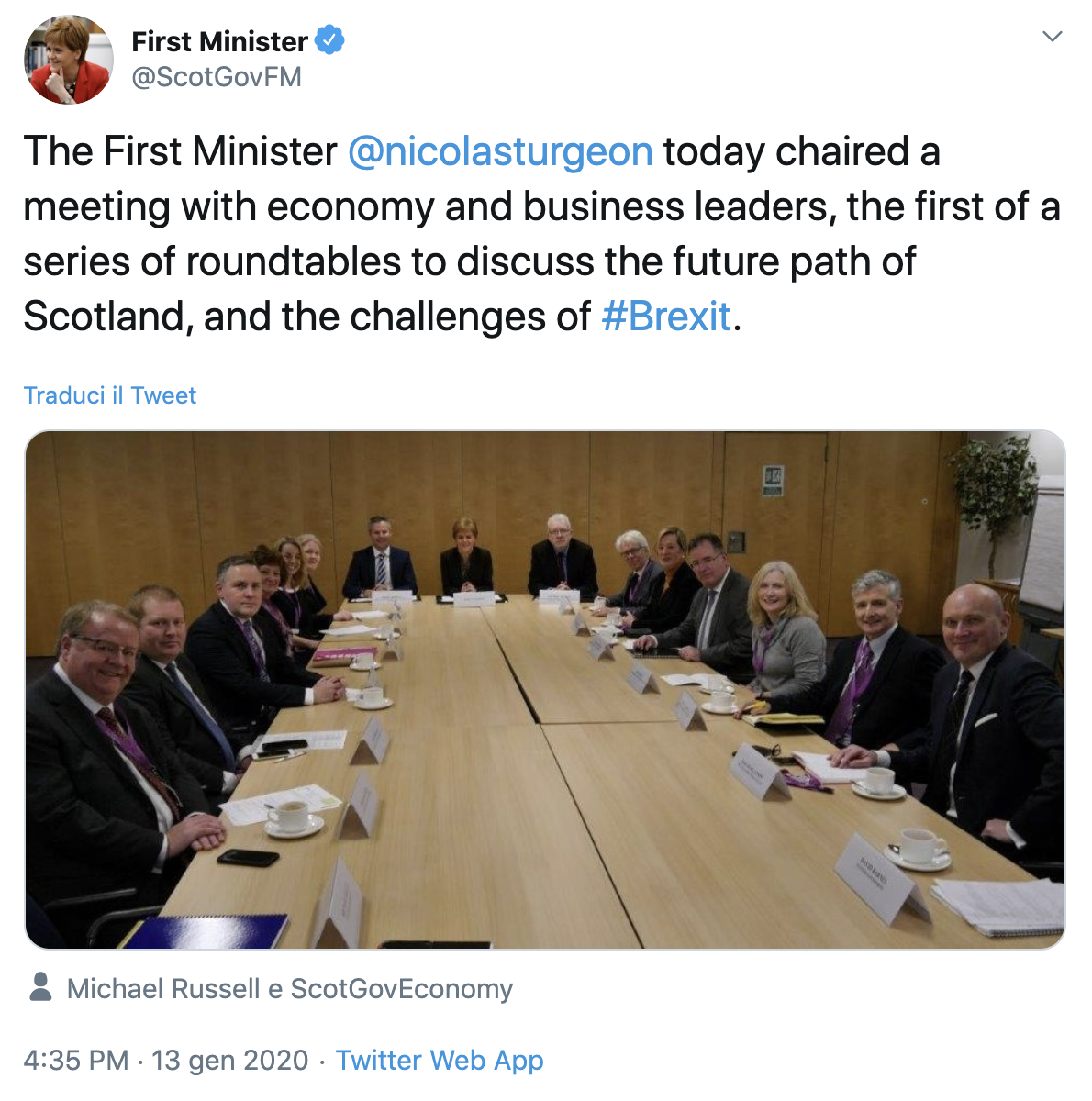Click the phrase 'today chaired a' in tweet
Viewport: 1092px width, 1101px height.
pos(802,151)
